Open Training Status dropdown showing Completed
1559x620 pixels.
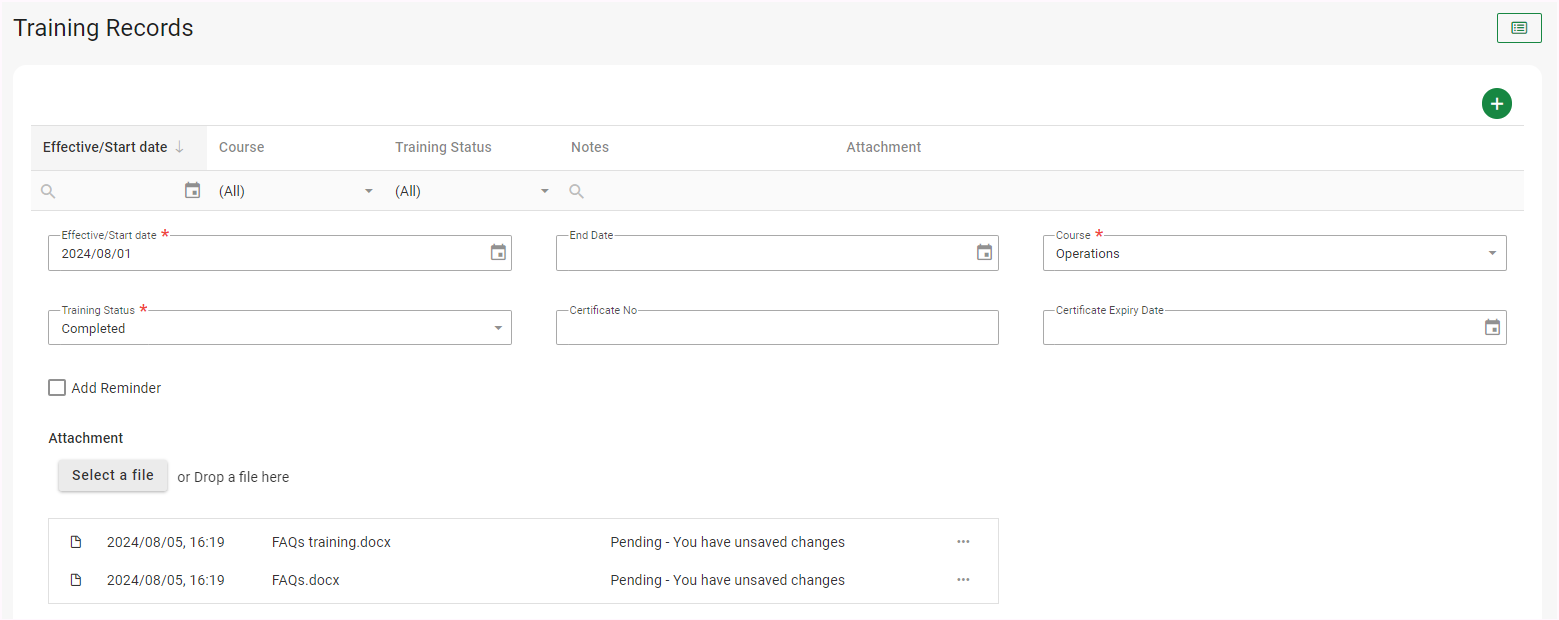pos(497,328)
